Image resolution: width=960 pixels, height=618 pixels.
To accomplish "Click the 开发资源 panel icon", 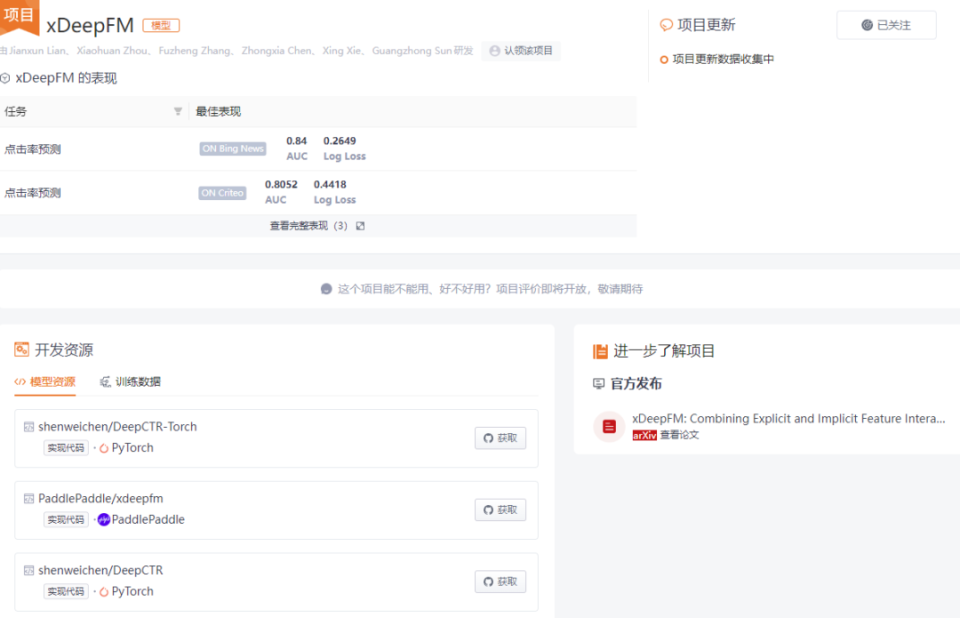I will [x=22, y=349].
